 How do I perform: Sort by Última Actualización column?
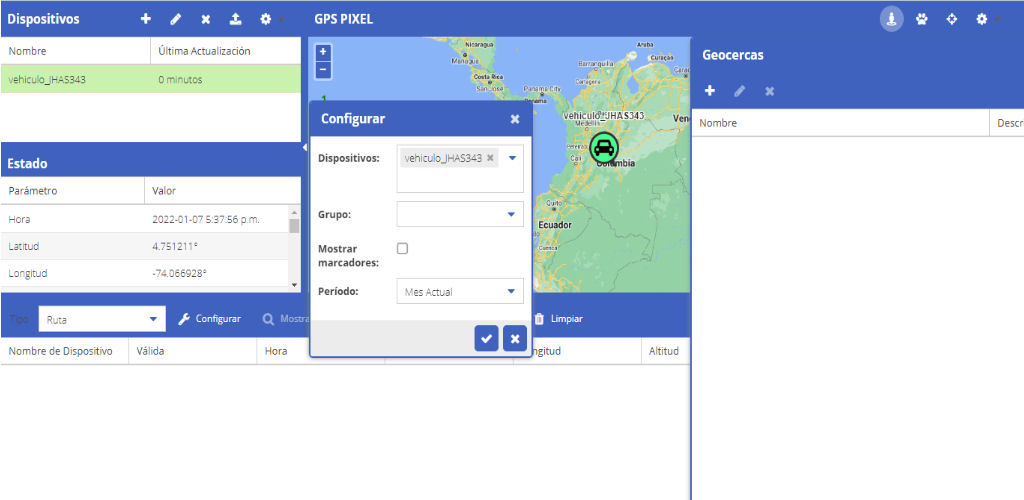(226, 51)
